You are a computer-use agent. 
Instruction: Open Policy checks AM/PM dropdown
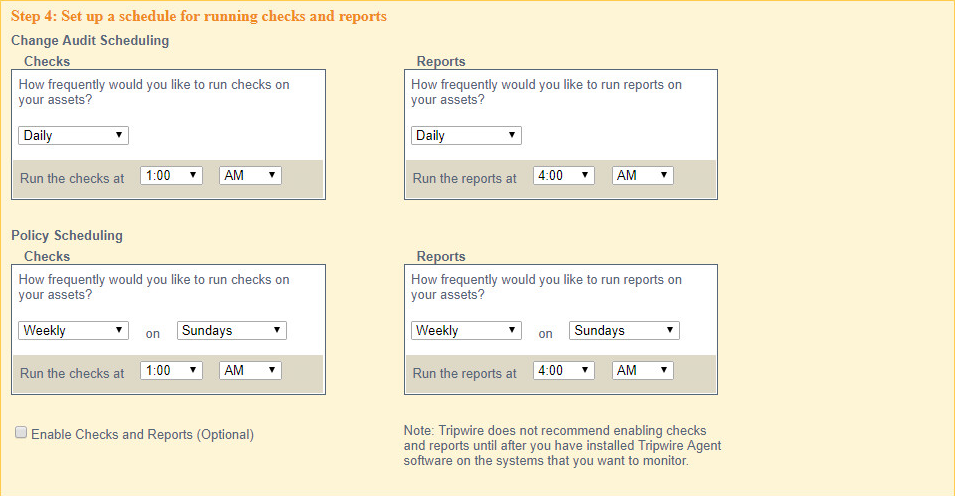tap(250, 371)
